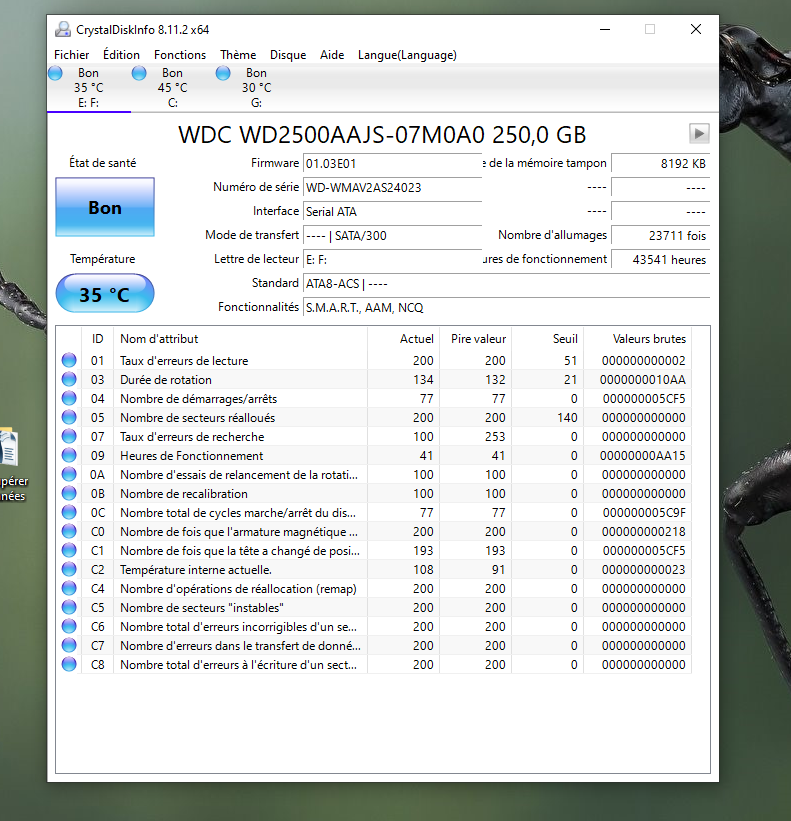Click the CrystalDiskInfo title bar icon
This screenshot has height=821, width=791.
(63, 29)
